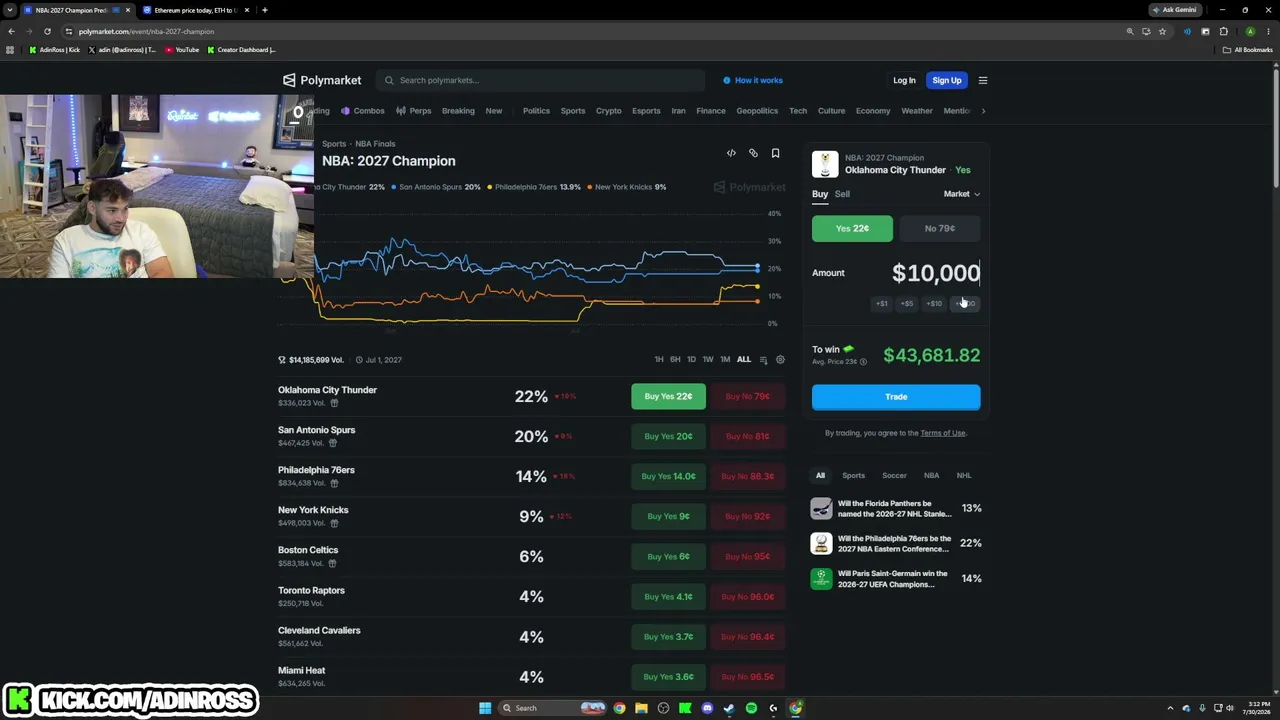This screenshot has width=1280, height=720.
Task: Set chart range to 1M
Action: pos(725,360)
